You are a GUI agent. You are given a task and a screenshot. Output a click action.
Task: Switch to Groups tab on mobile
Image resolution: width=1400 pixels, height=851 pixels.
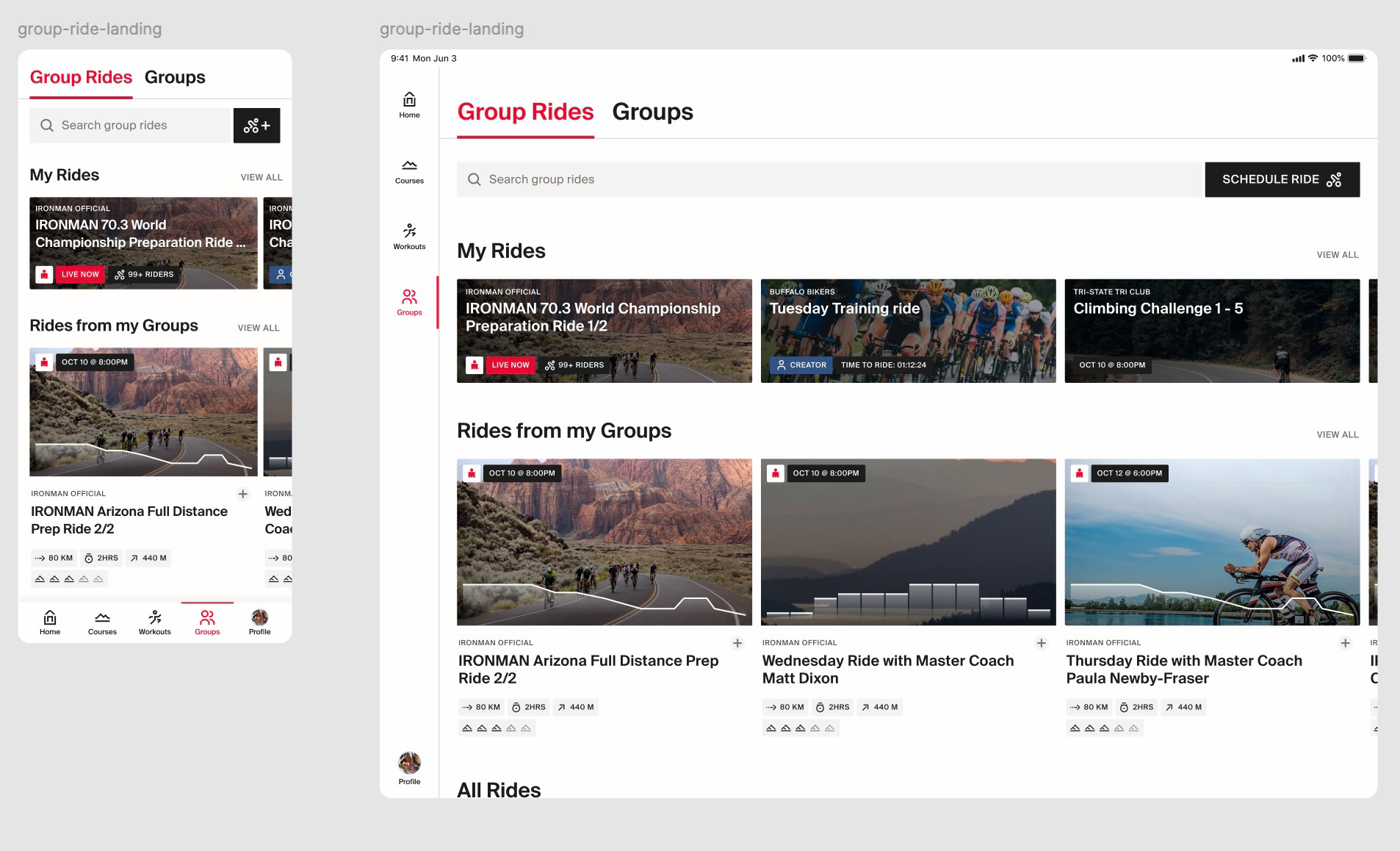click(x=175, y=77)
